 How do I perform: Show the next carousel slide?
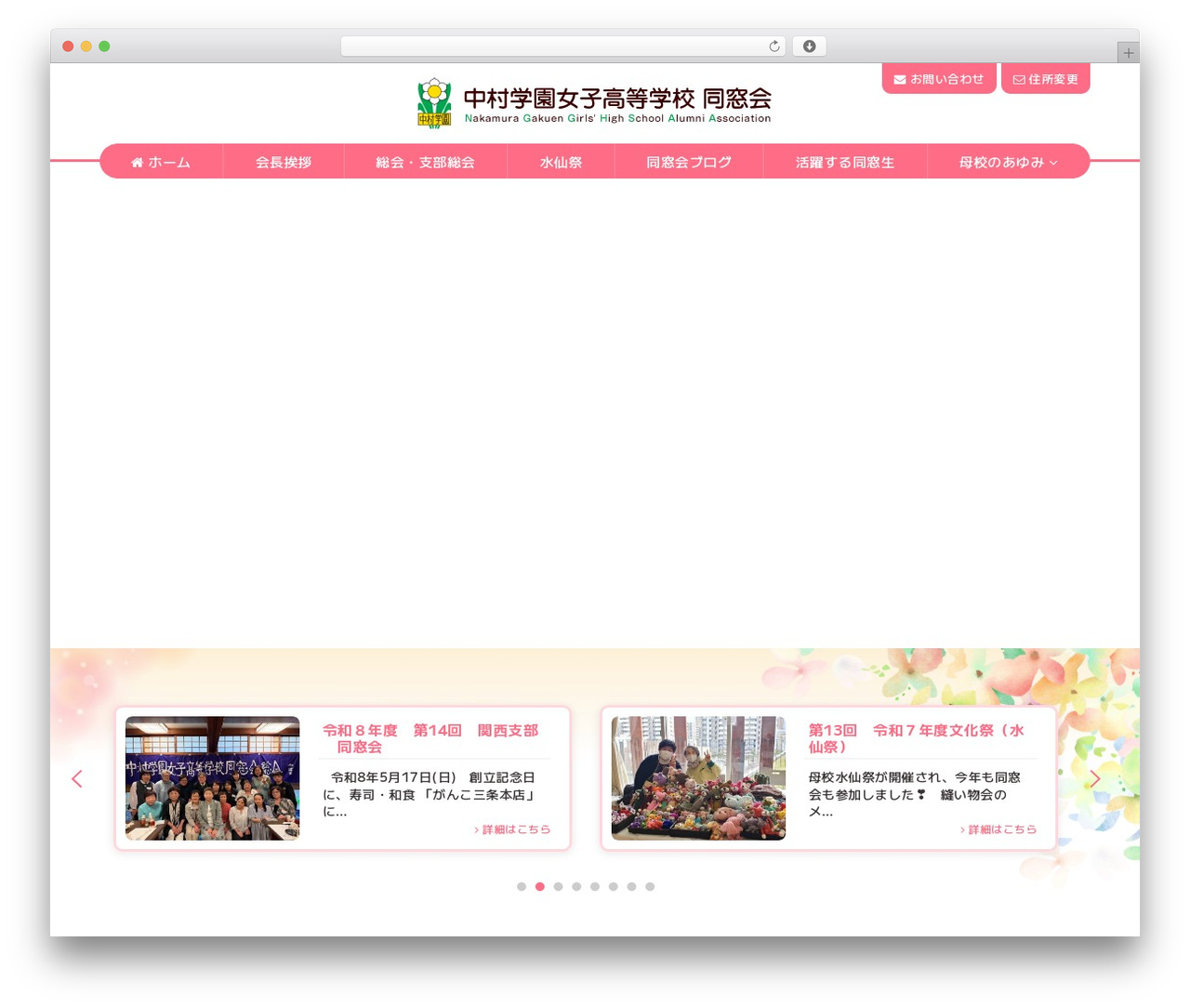pos(1094,778)
